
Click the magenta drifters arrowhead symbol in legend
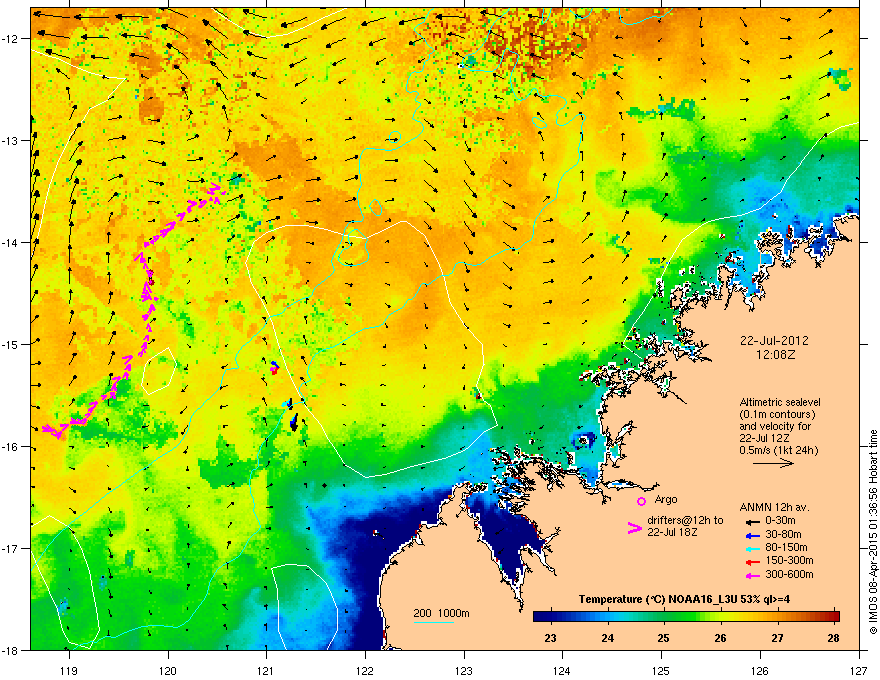pos(634,528)
